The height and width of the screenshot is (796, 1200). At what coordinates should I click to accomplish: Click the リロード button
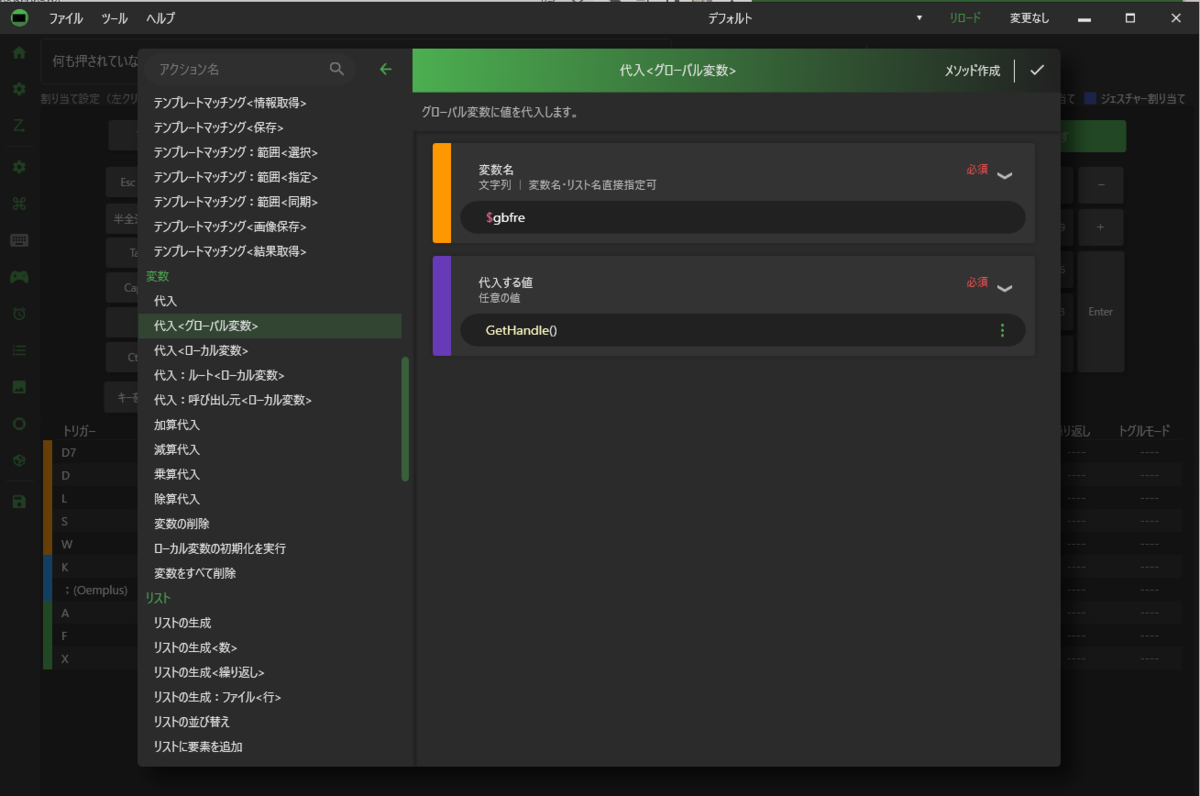pyautogui.click(x=965, y=18)
